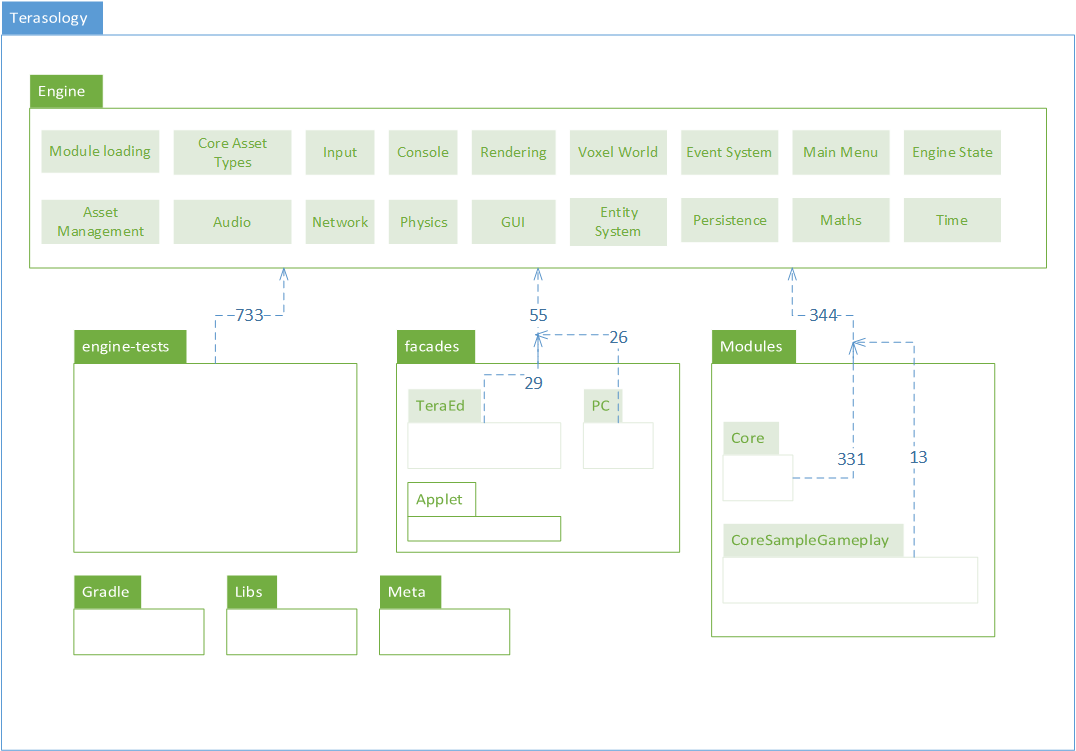Click the Meta package tab
Screen dimensions: 1076x751
pos(409,591)
